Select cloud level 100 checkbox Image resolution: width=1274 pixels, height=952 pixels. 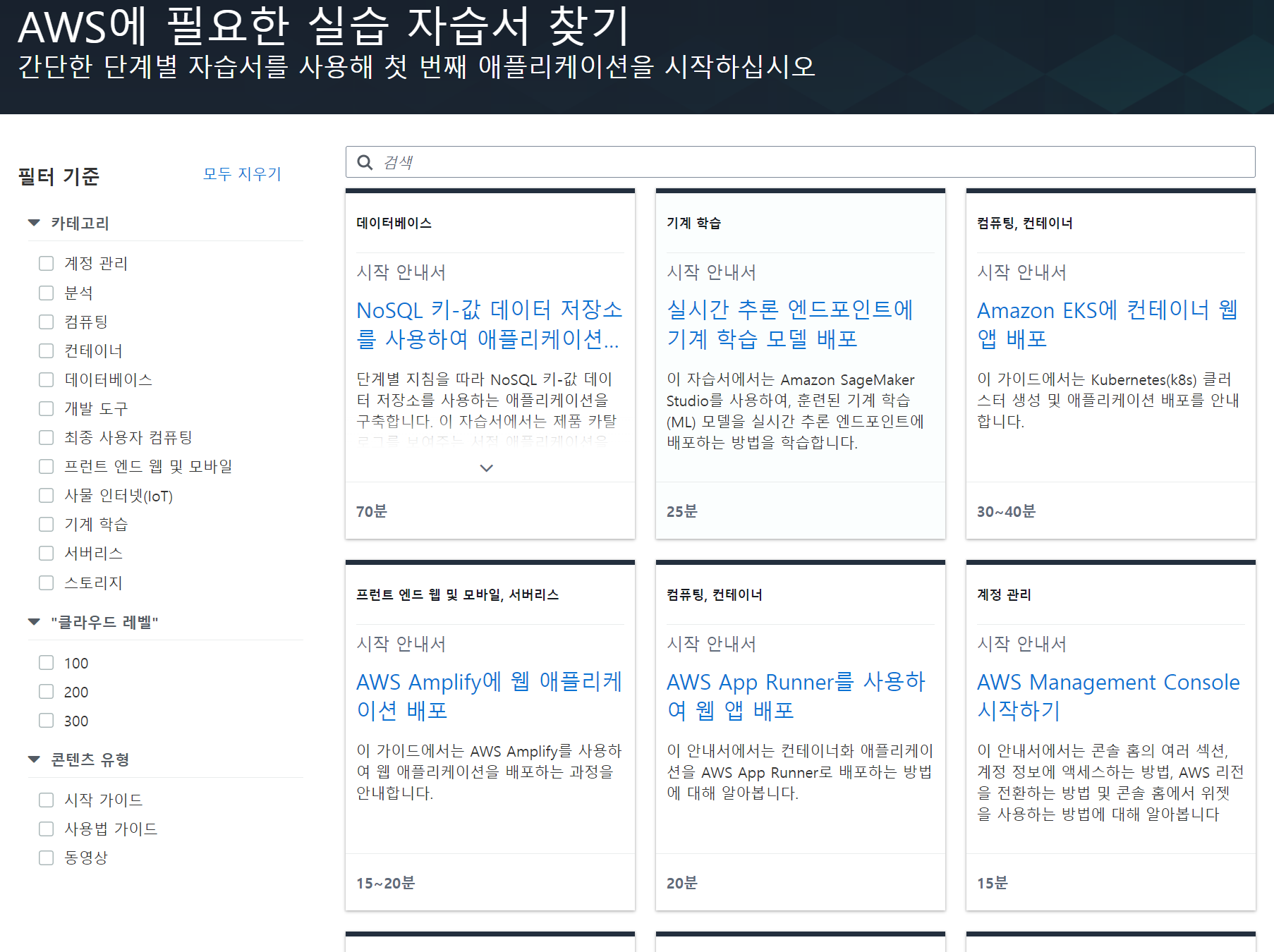tap(47, 662)
